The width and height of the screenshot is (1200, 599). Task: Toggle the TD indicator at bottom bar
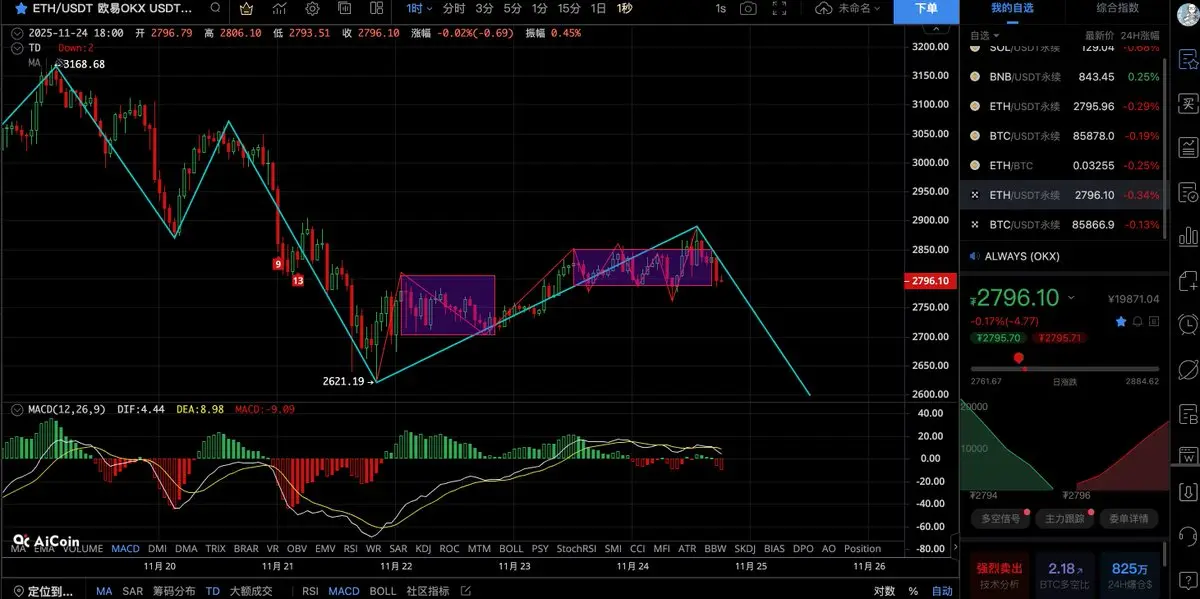[x=212, y=591]
